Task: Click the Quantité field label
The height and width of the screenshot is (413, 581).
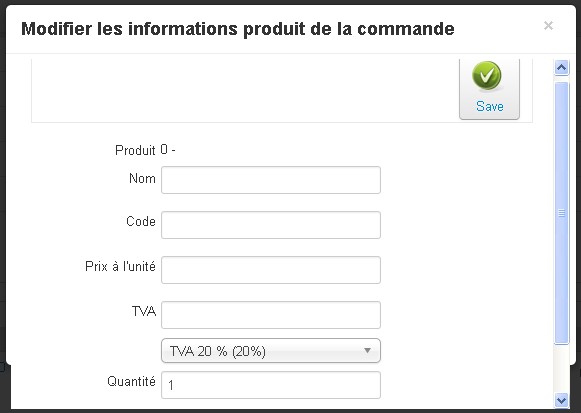Action: pos(132,382)
